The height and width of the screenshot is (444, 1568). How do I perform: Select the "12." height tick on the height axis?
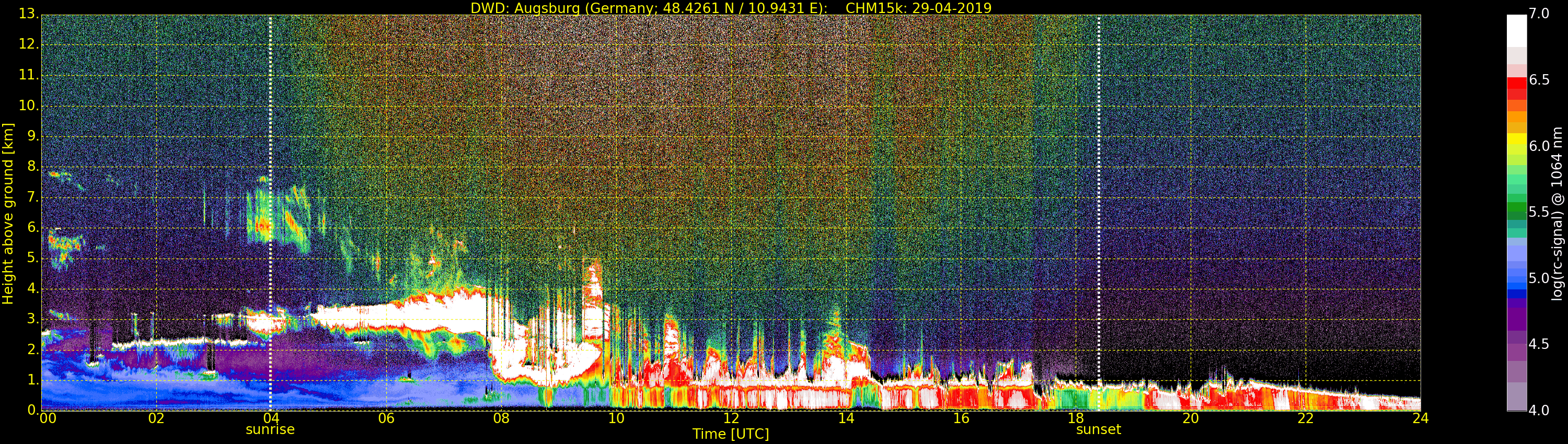point(29,44)
